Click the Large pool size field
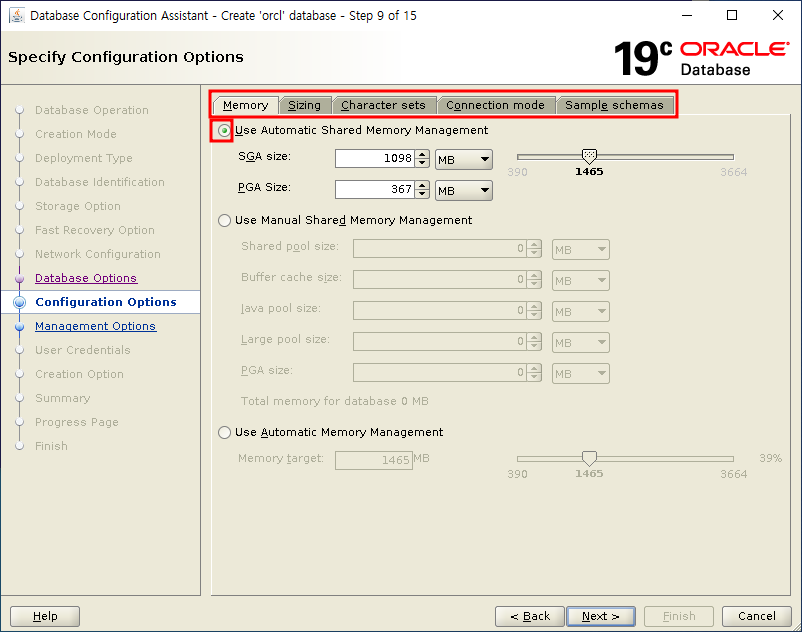Image resolution: width=802 pixels, height=632 pixels. point(440,342)
